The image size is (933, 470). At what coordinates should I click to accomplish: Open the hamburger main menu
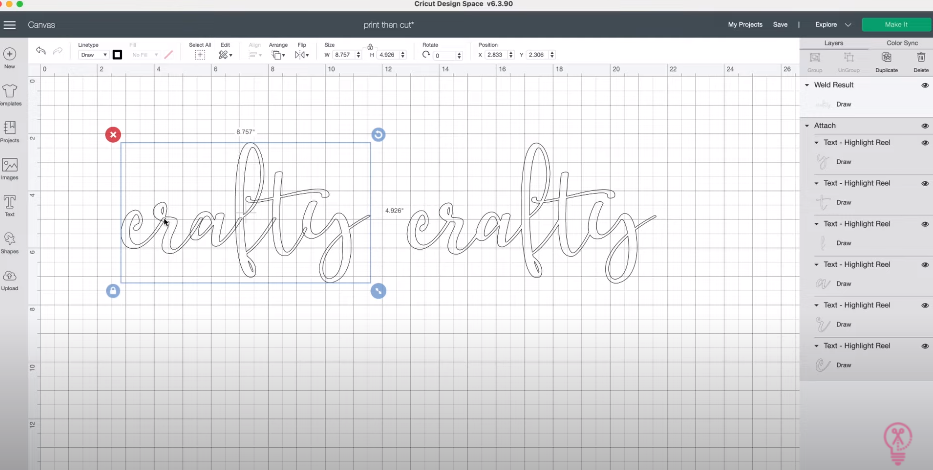tap(10, 25)
